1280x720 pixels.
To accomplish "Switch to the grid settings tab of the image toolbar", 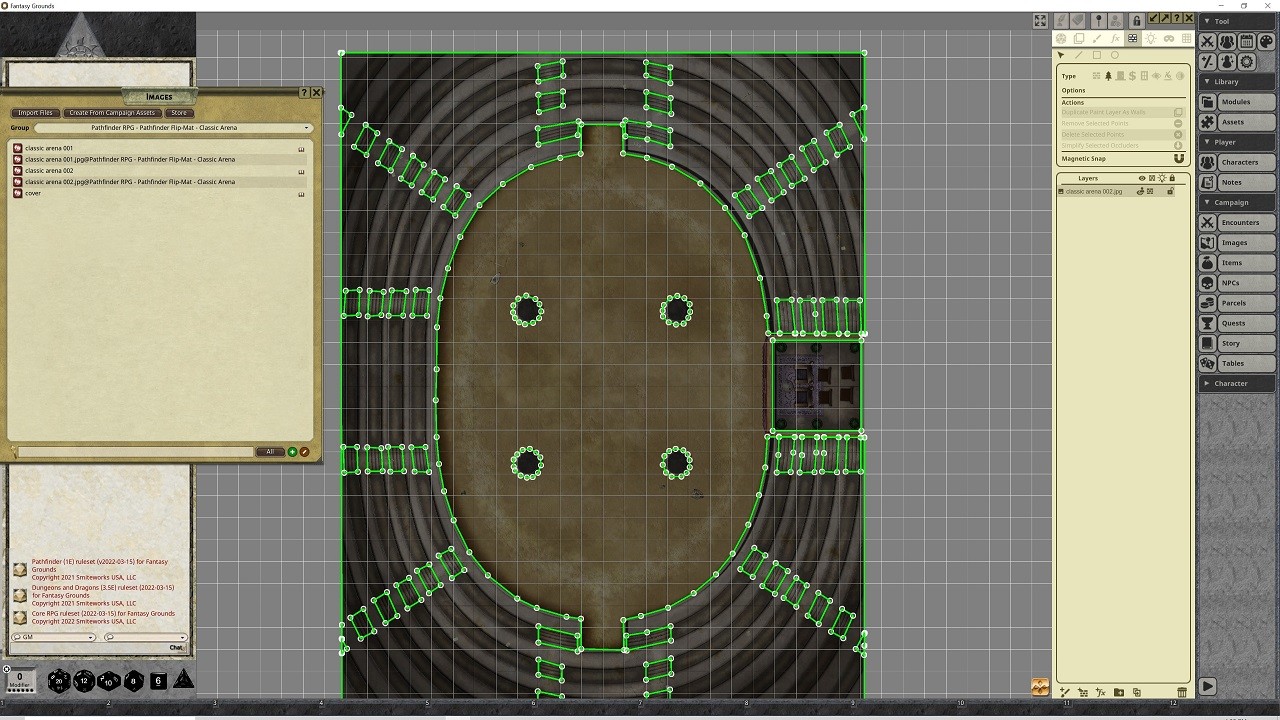I will 1186,39.
